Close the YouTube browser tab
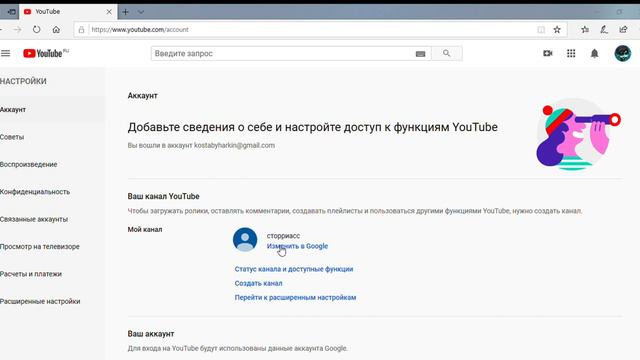The height and width of the screenshot is (360, 640). pos(109,12)
